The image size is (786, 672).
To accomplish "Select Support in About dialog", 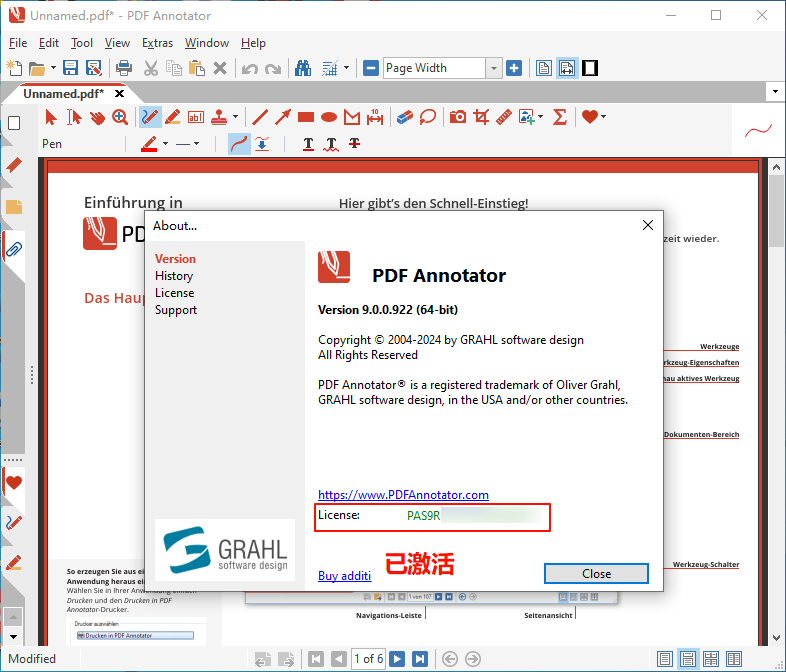I will coord(176,310).
